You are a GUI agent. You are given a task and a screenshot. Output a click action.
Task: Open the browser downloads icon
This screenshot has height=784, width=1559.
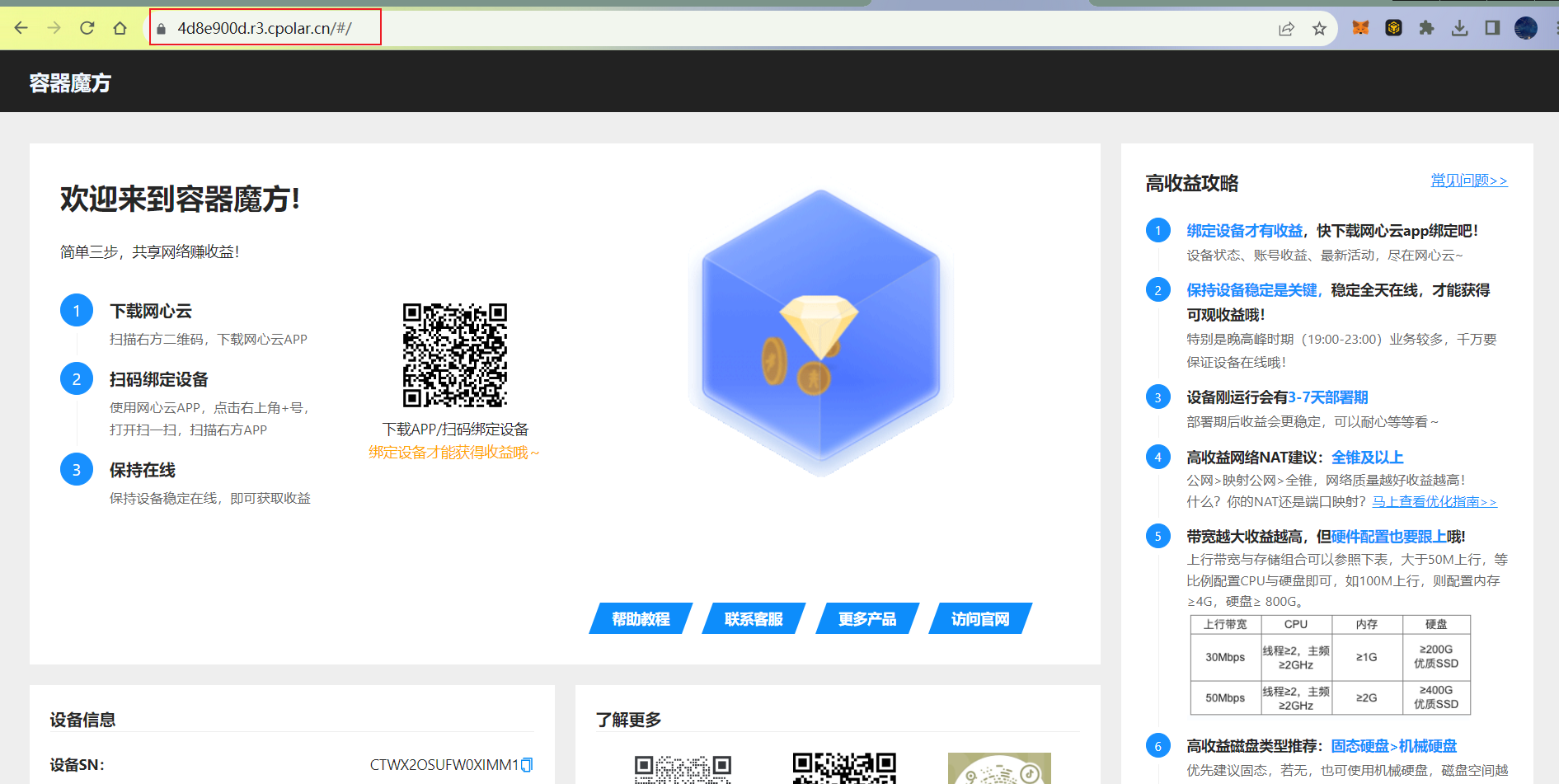coord(1459,28)
